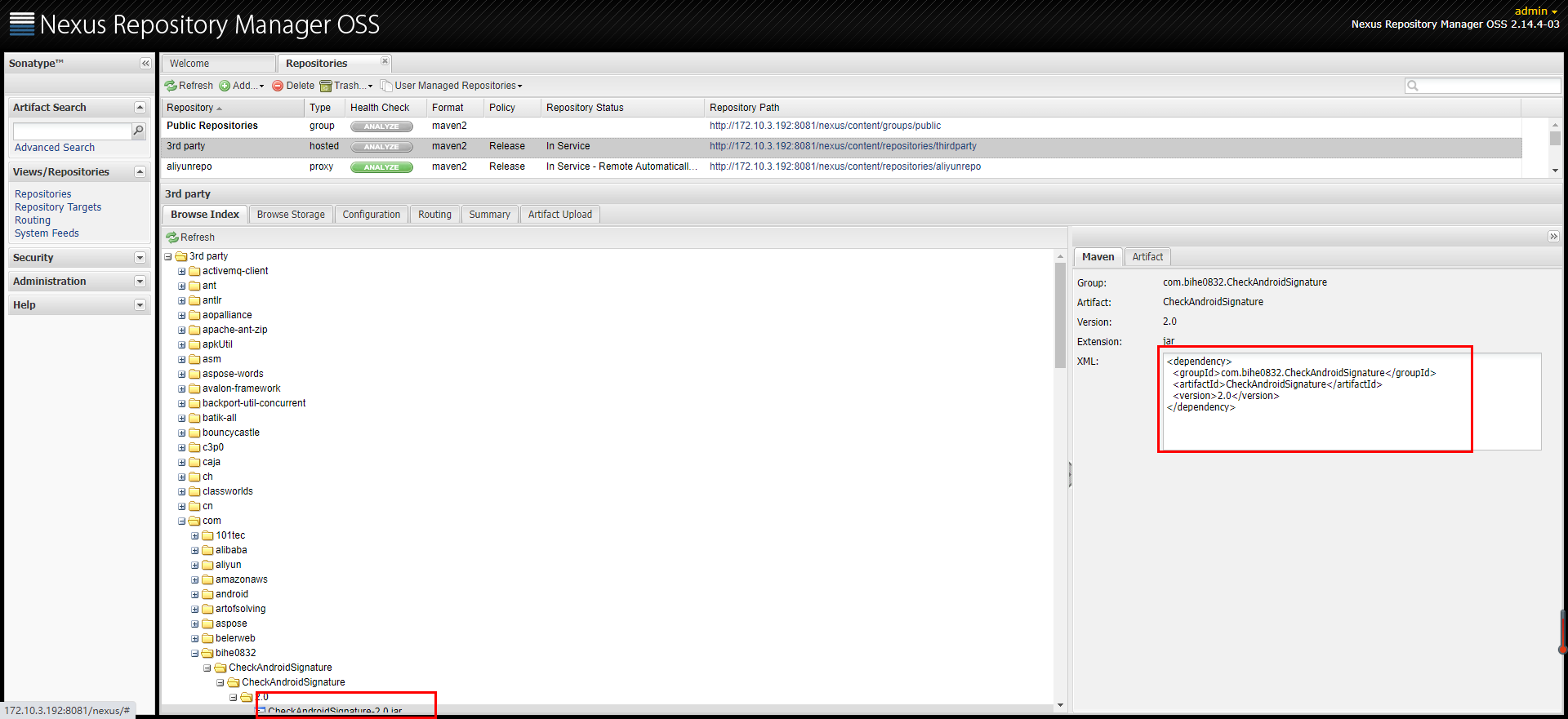This screenshot has height=719, width=1568.
Task: Close the Repositories tab
Action: (385, 61)
